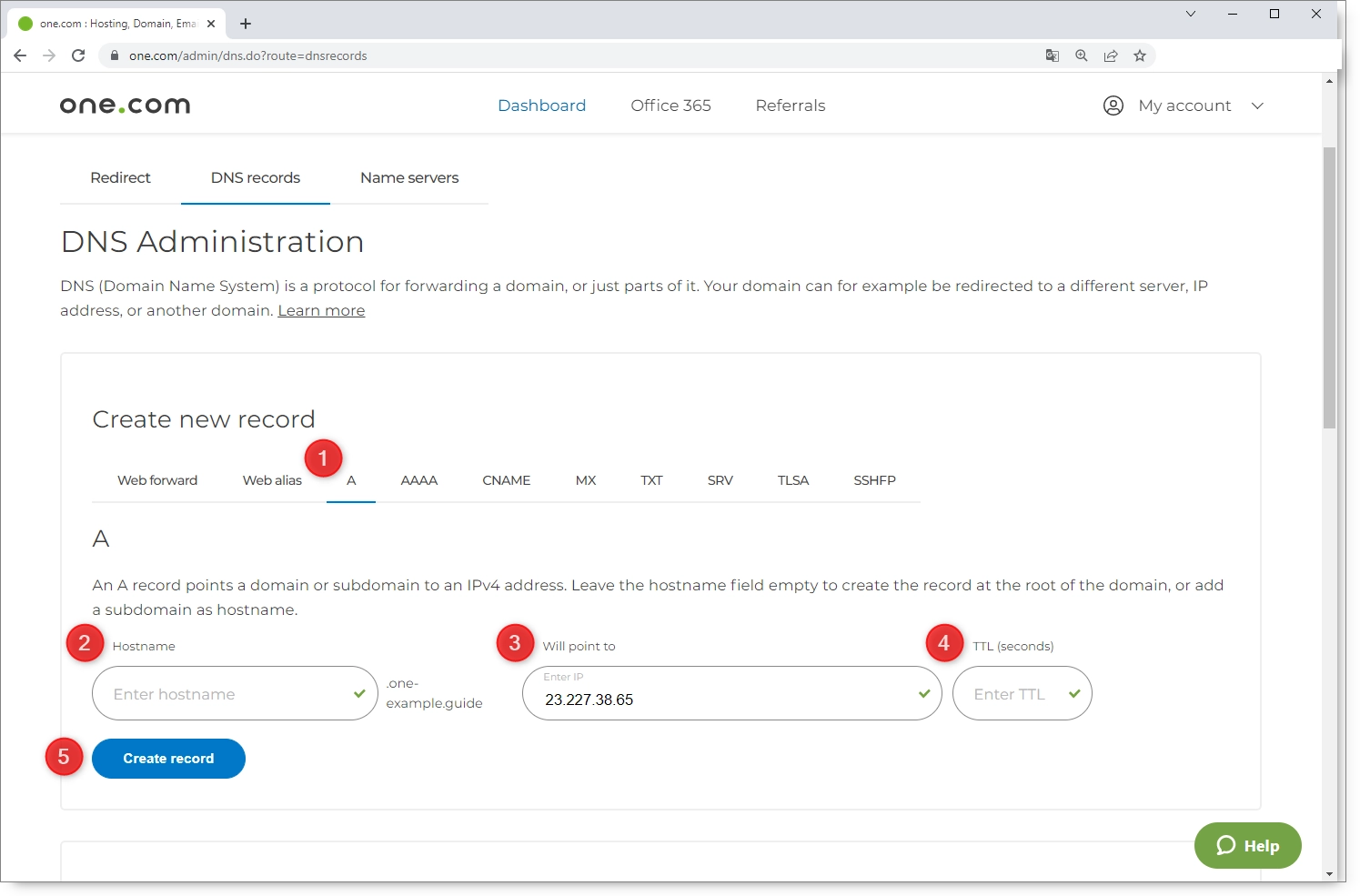The height and width of the screenshot is (896, 1360).
Task: Open the Learn more link
Action: click(x=320, y=310)
